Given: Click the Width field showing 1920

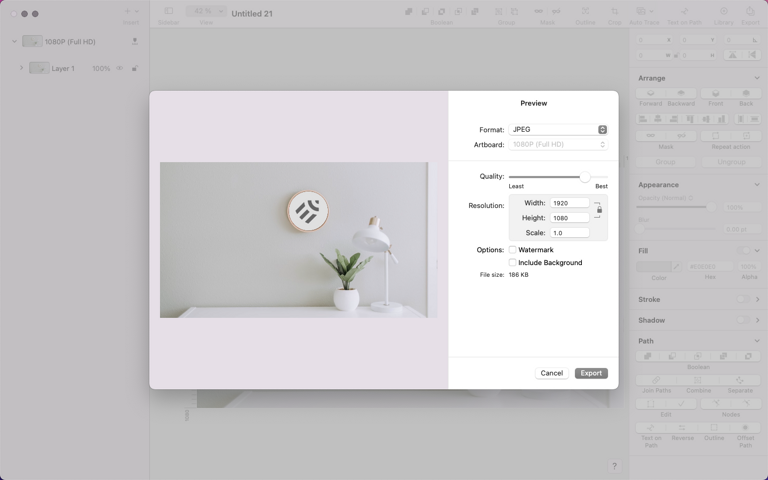Looking at the screenshot, I should 570,203.
